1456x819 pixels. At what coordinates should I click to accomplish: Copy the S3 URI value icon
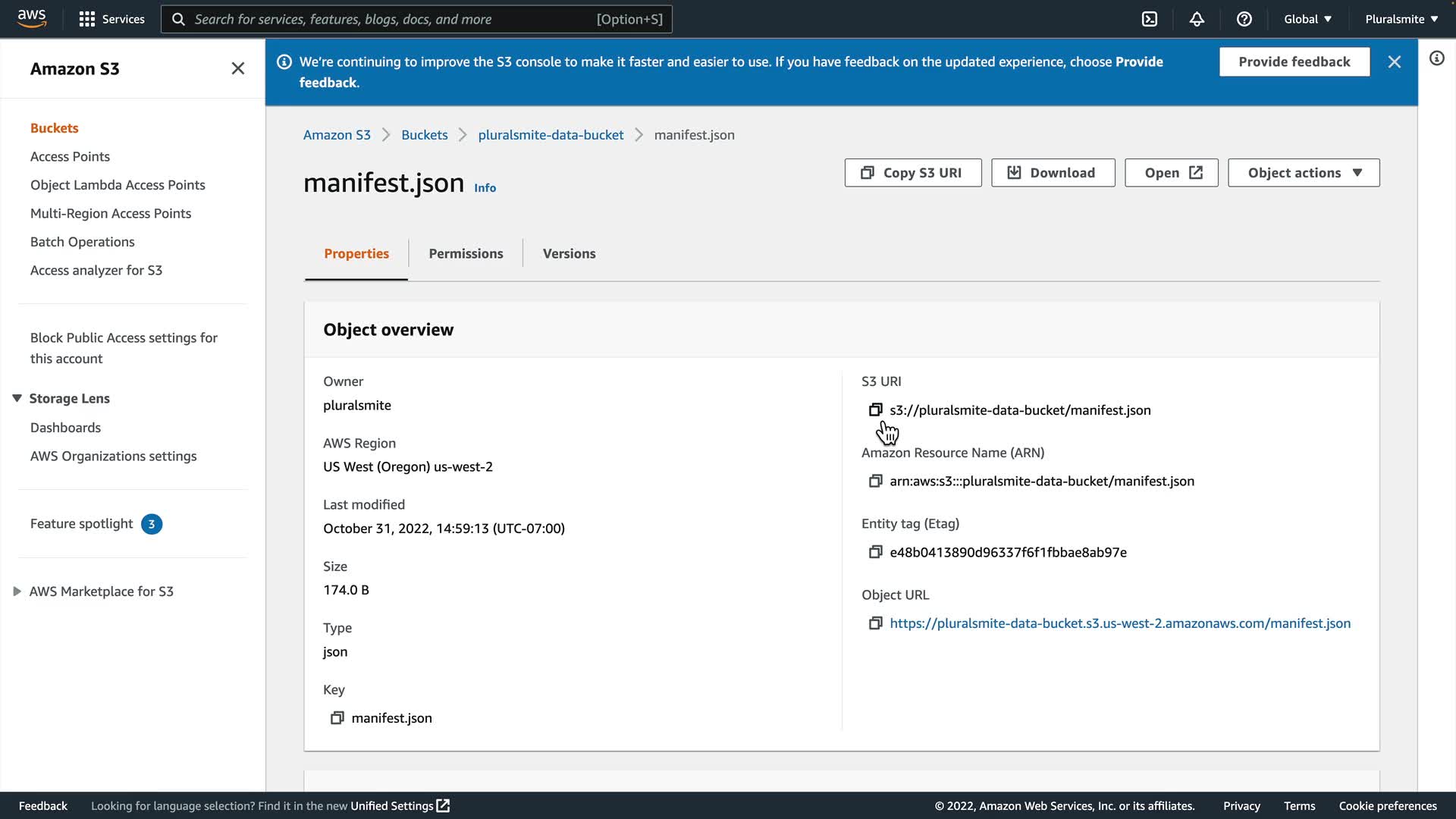875,409
